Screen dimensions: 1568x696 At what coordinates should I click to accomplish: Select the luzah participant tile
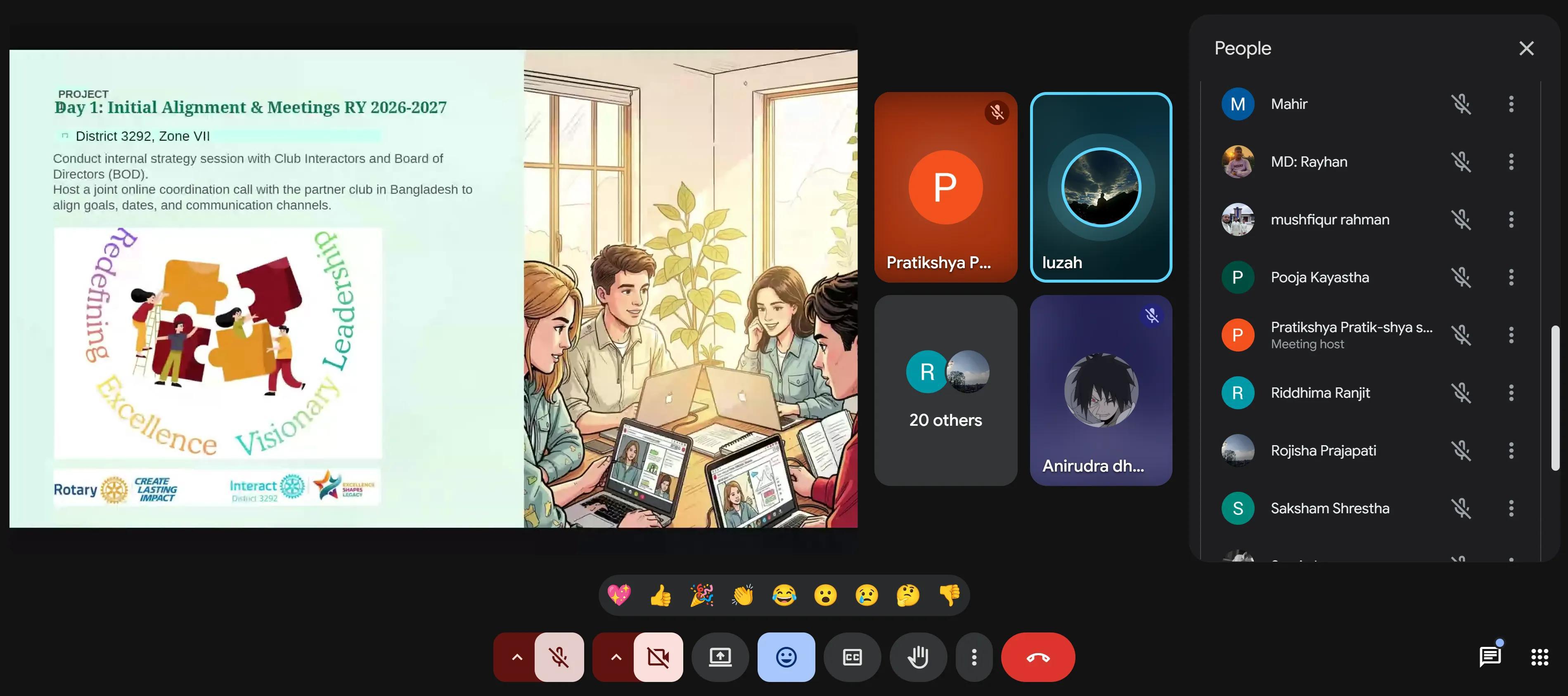click(x=1101, y=187)
